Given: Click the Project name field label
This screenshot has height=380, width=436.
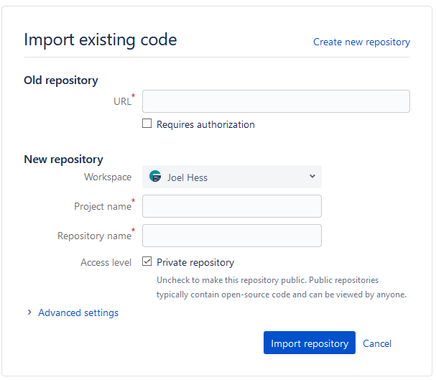Looking at the screenshot, I should pos(103,206).
